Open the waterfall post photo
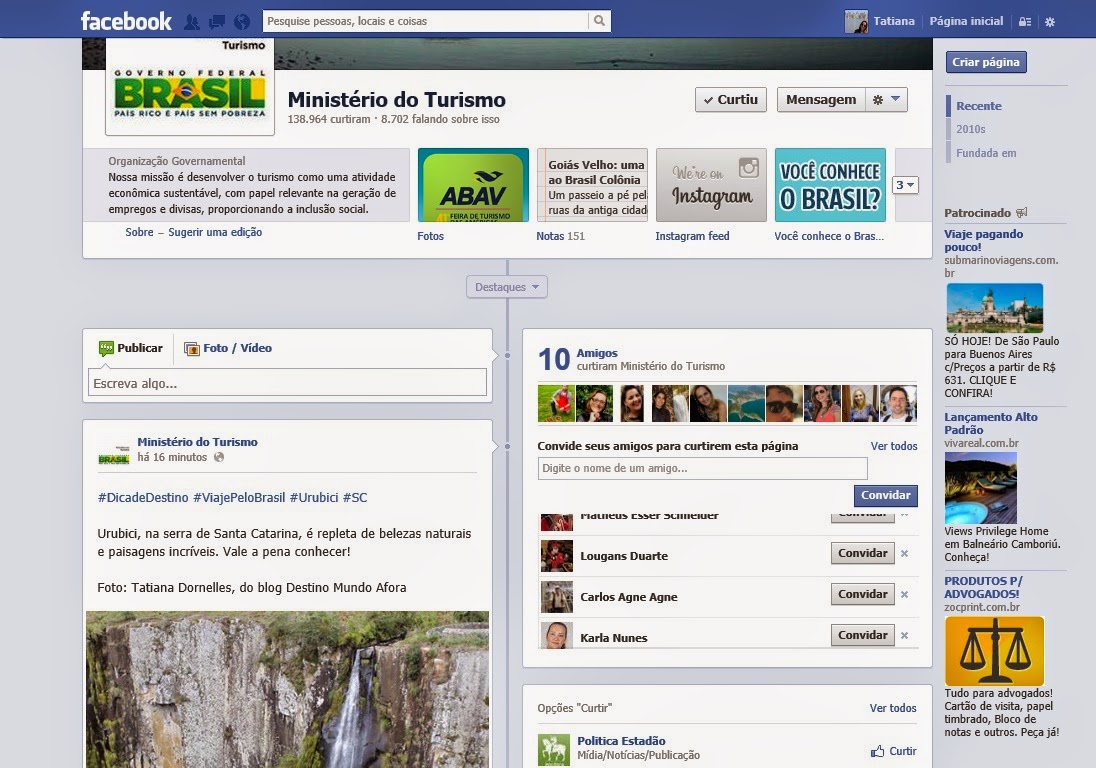1096x768 pixels. pos(287,690)
